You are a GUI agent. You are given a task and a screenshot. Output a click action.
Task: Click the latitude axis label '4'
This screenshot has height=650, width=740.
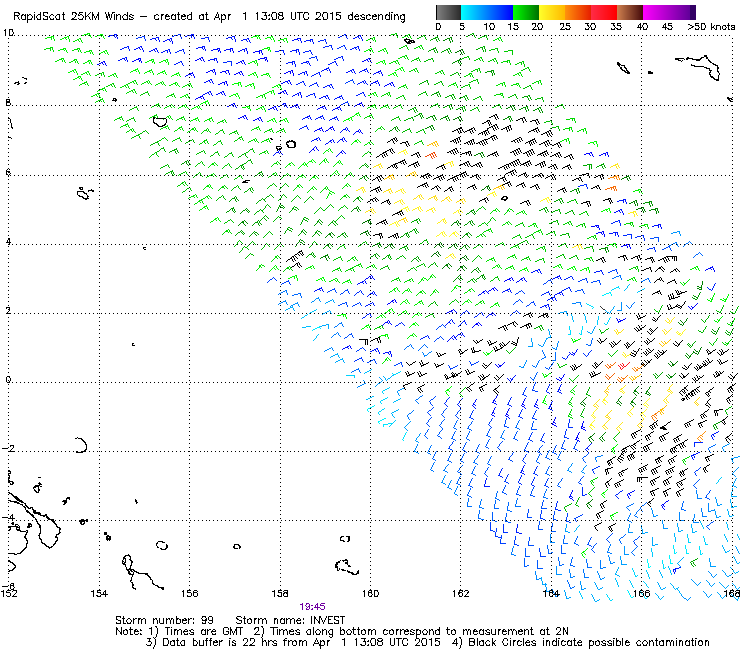point(8,241)
